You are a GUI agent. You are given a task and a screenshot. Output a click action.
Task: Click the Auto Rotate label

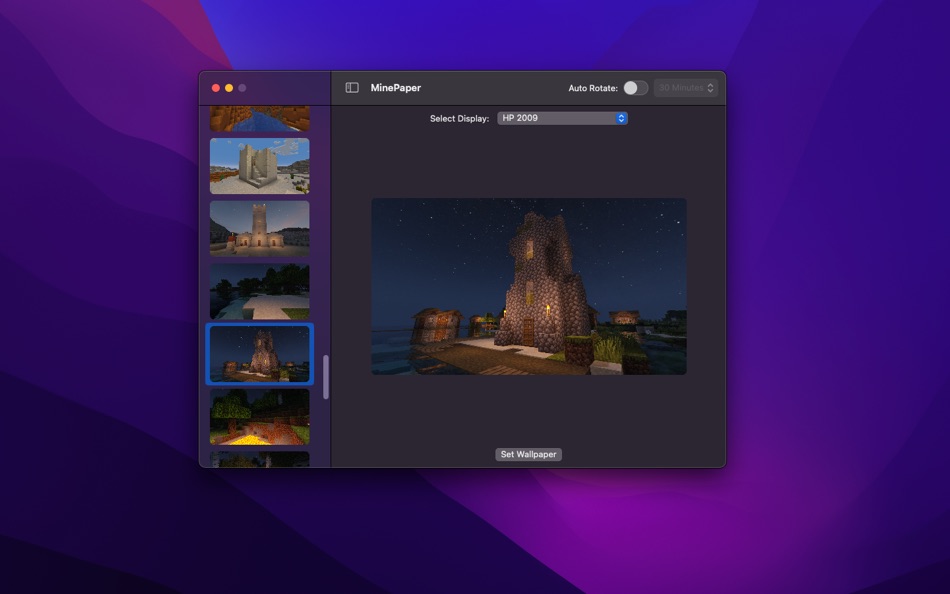tap(593, 88)
